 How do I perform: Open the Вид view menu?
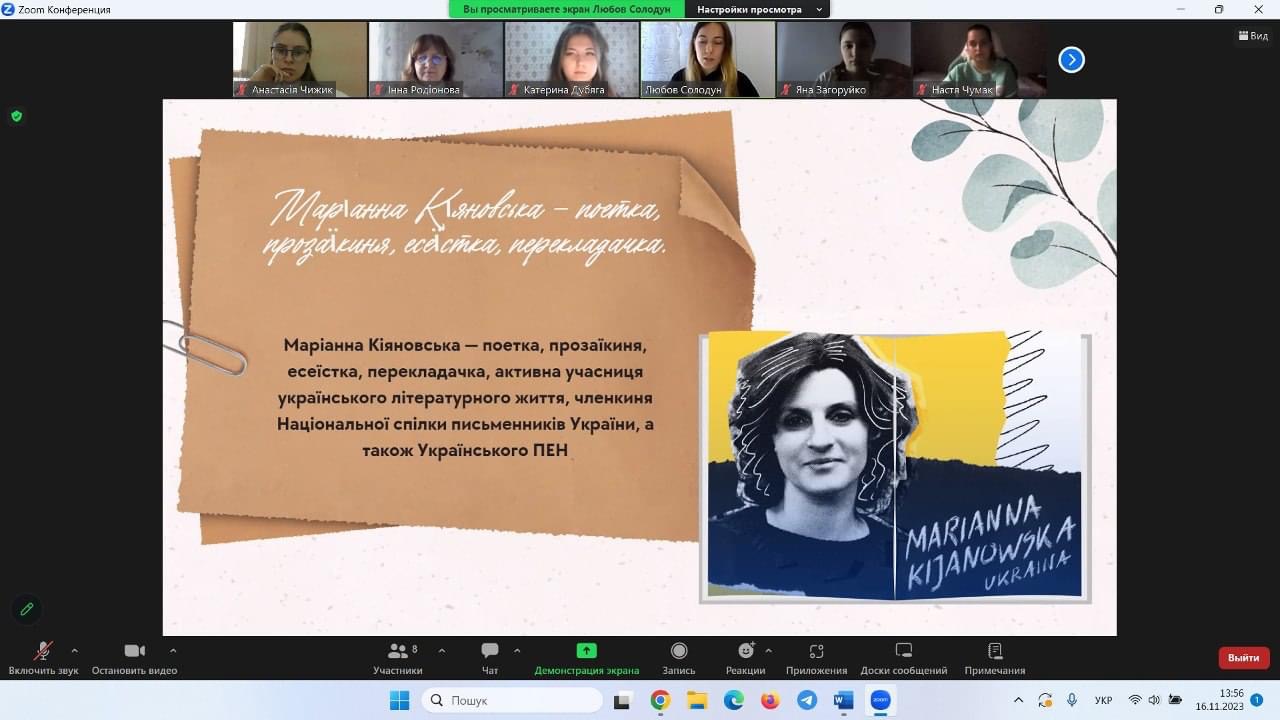click(x=1253, y=36)
